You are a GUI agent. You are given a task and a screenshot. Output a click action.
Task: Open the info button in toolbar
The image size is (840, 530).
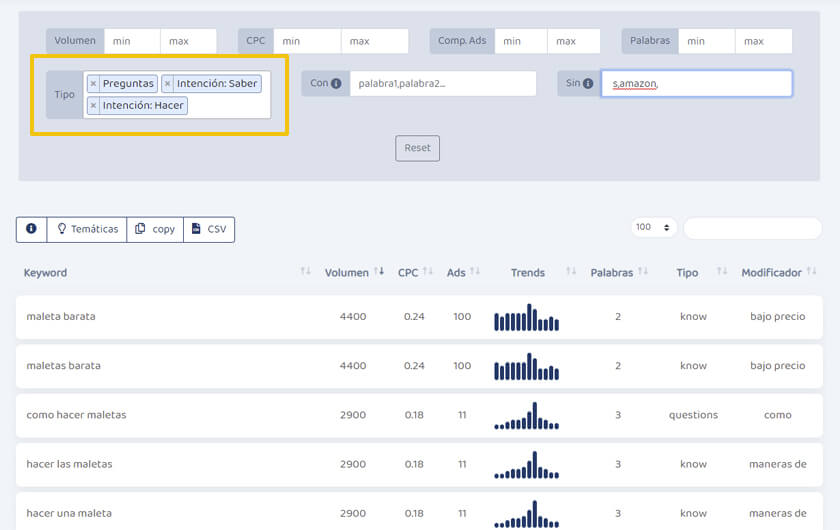(x=31, y=229)
